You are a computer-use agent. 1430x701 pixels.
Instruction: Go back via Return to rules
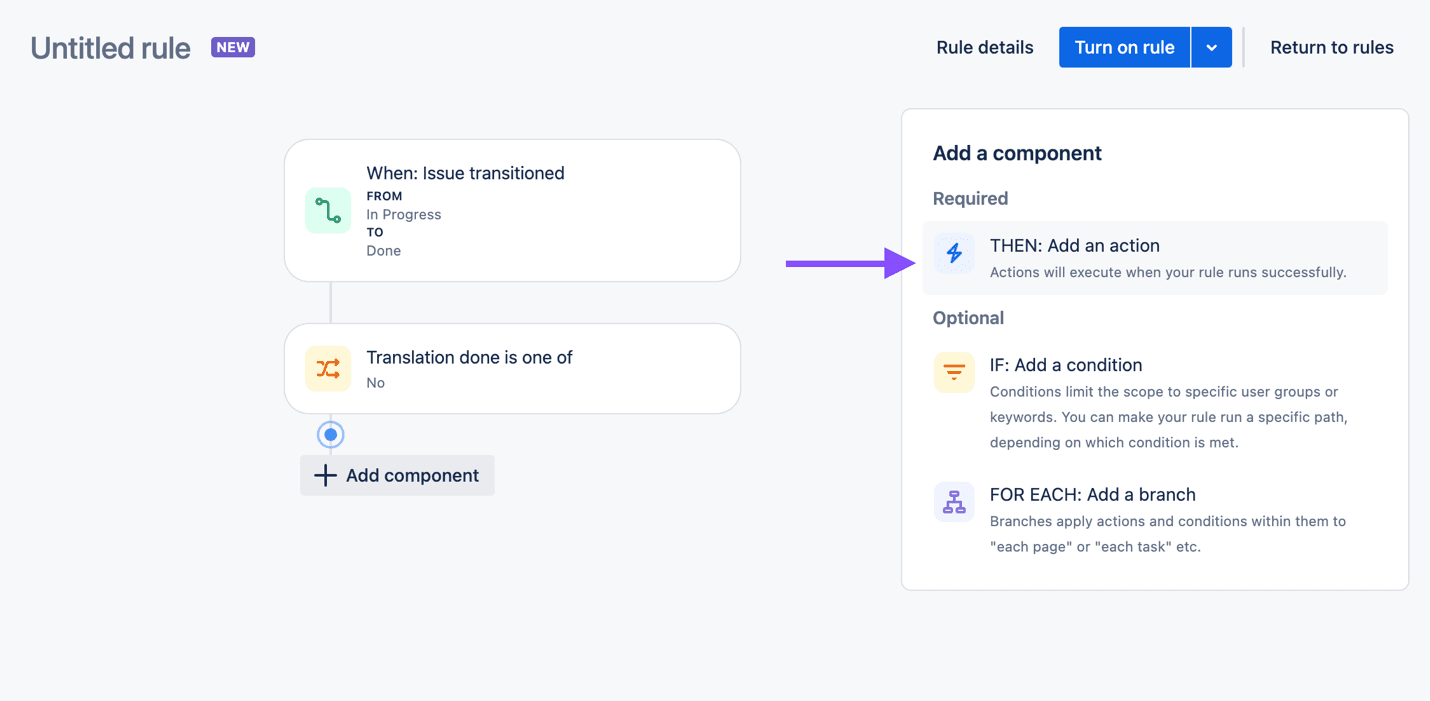pos(1331,48)
